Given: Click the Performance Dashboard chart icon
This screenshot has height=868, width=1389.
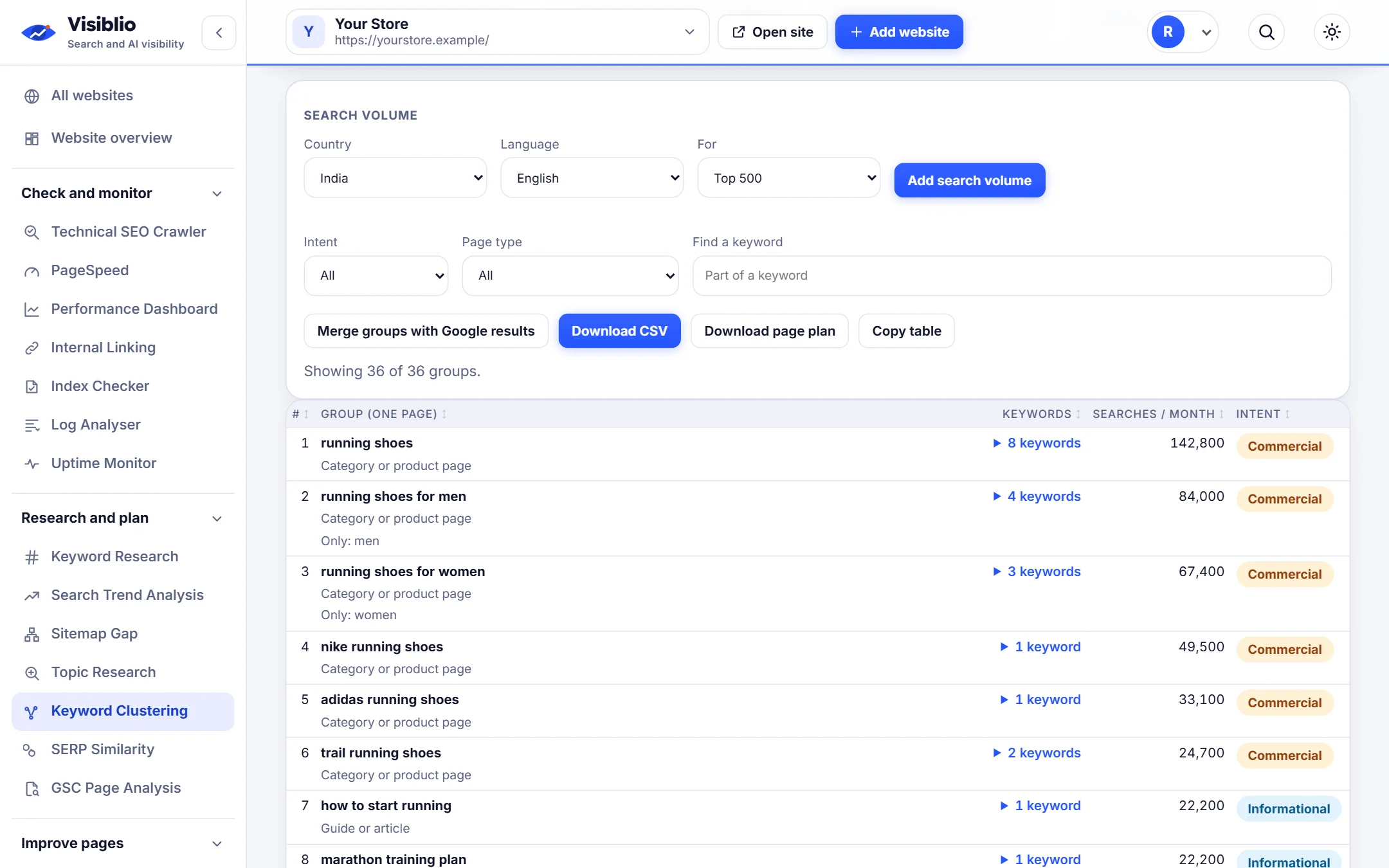Looking at the screenshot, I should click(x=32, y=309).
